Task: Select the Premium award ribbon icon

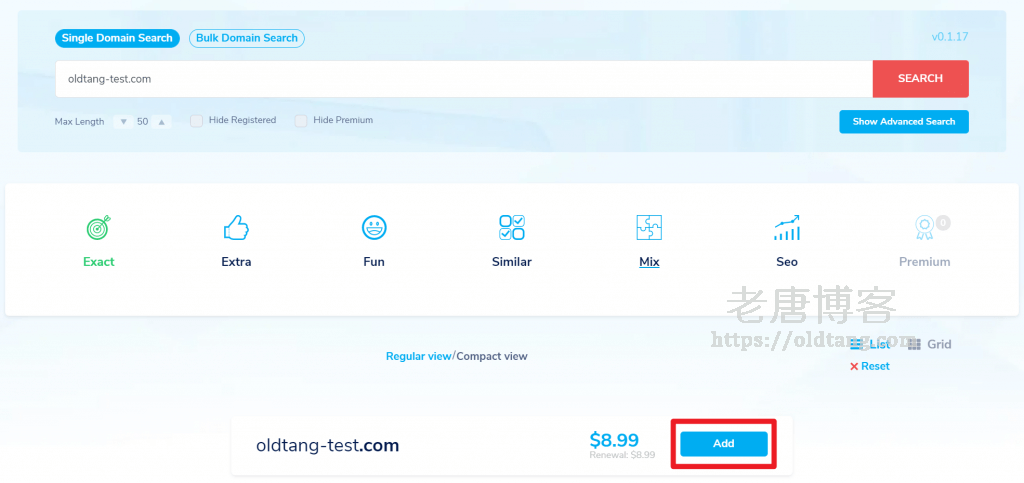Action: [924, 229]
